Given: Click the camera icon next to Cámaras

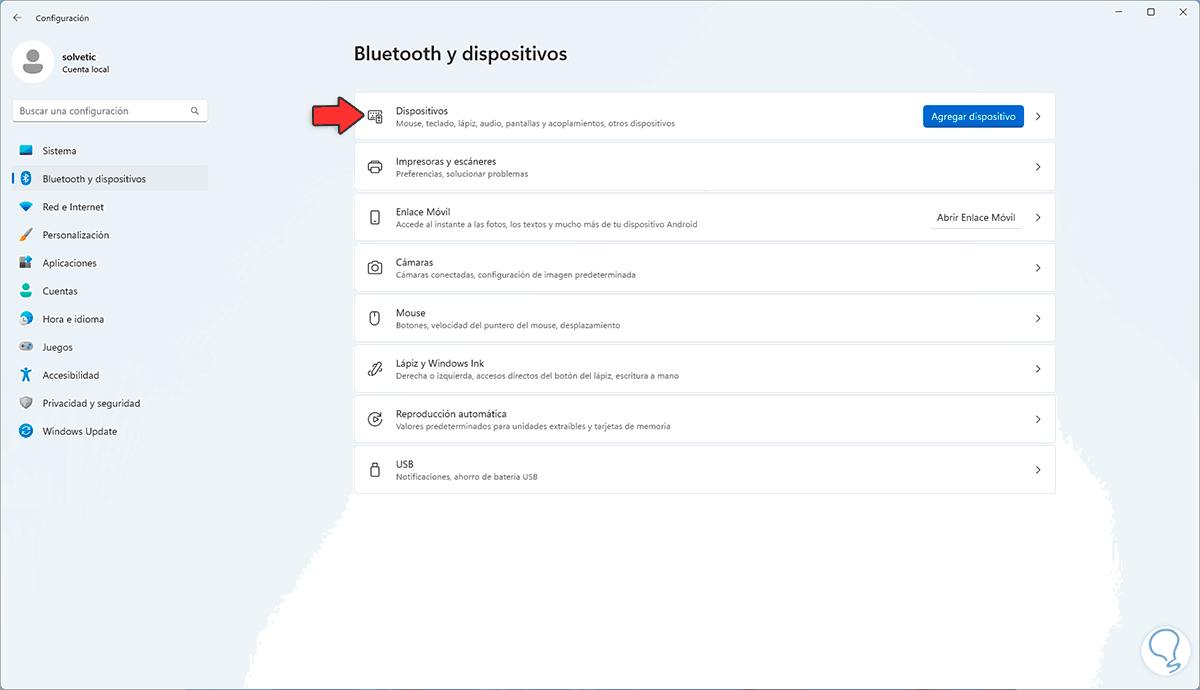Looking at the screenshot, I should (x=375, y=268).
